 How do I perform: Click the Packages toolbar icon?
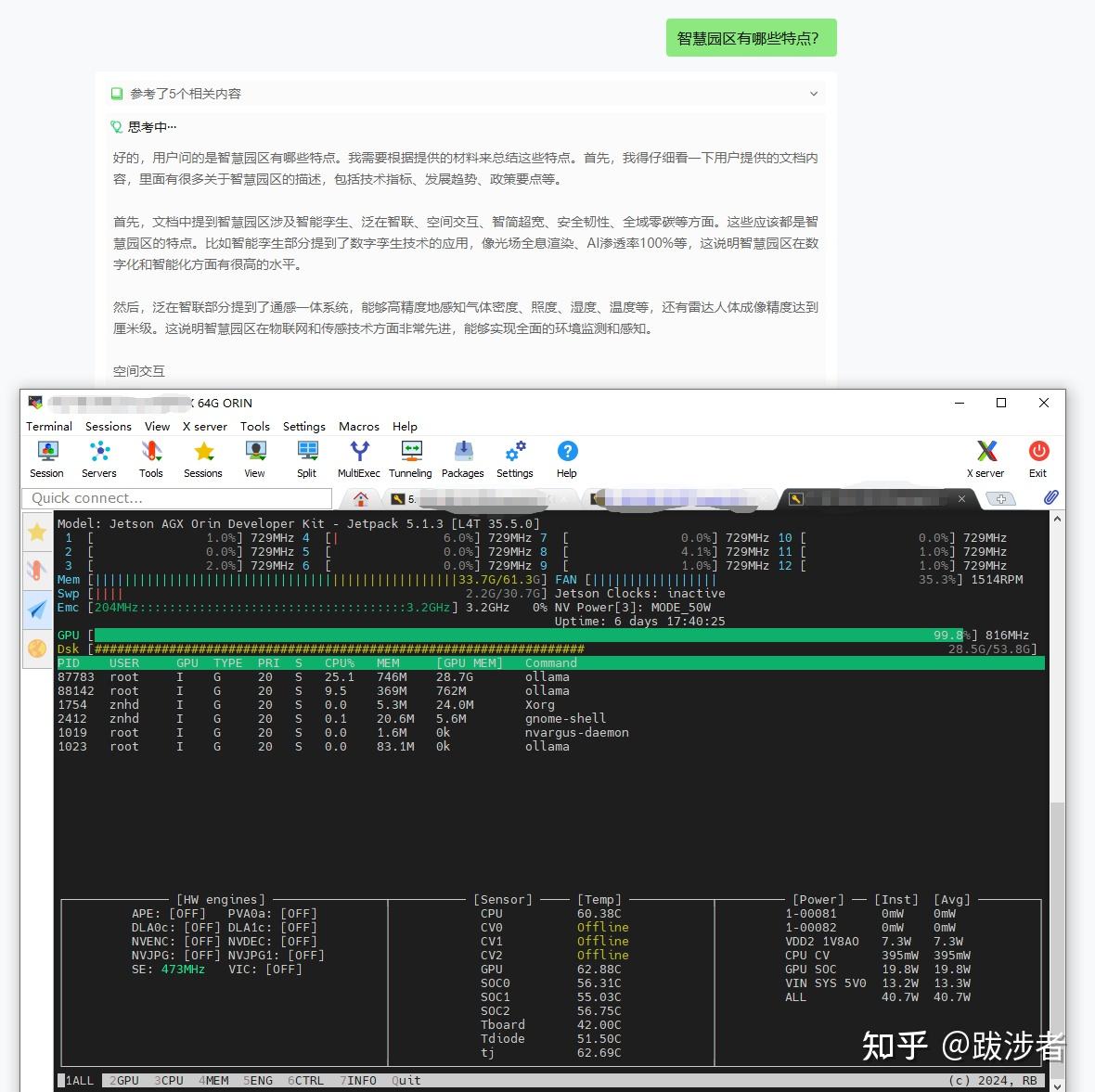(462, 458)
